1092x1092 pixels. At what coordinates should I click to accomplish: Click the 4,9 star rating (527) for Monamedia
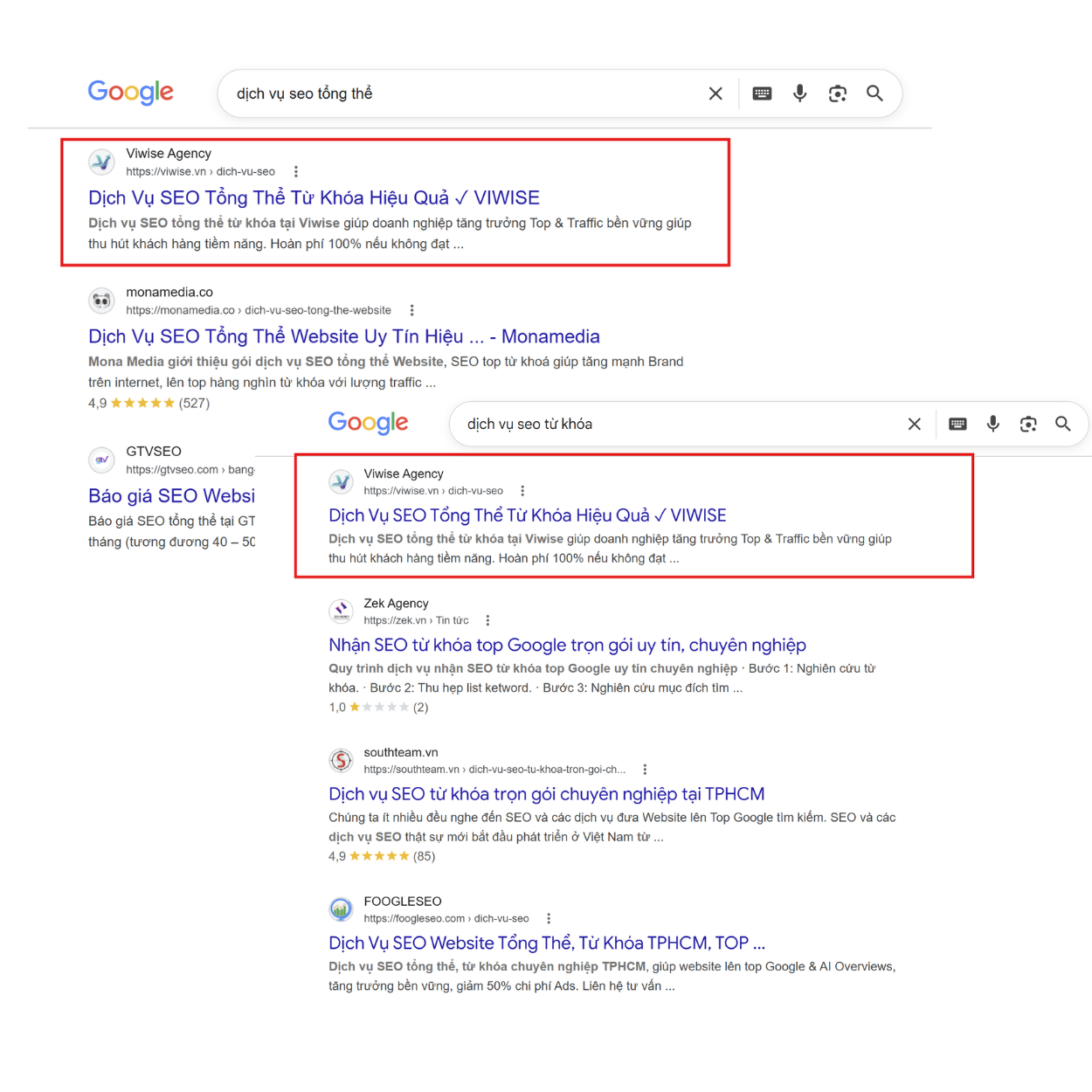(149, 403)
